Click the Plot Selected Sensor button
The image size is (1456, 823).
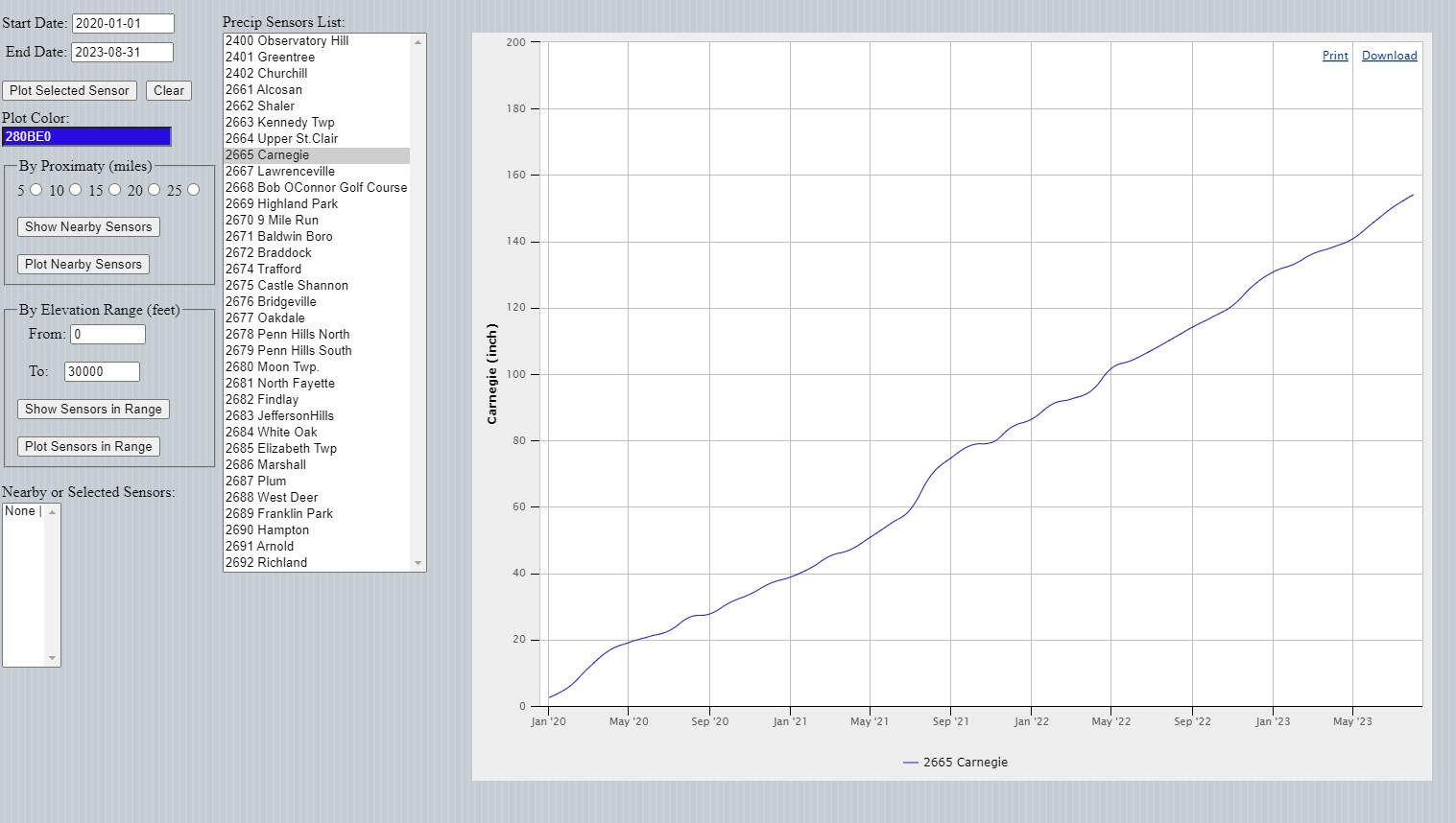pyautogui.click(x=69, y=91)
